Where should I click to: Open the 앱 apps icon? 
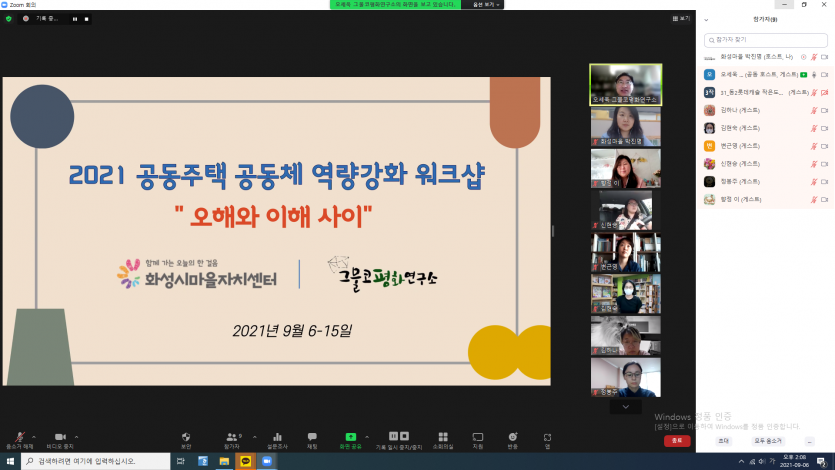click(x=547, y=440)
